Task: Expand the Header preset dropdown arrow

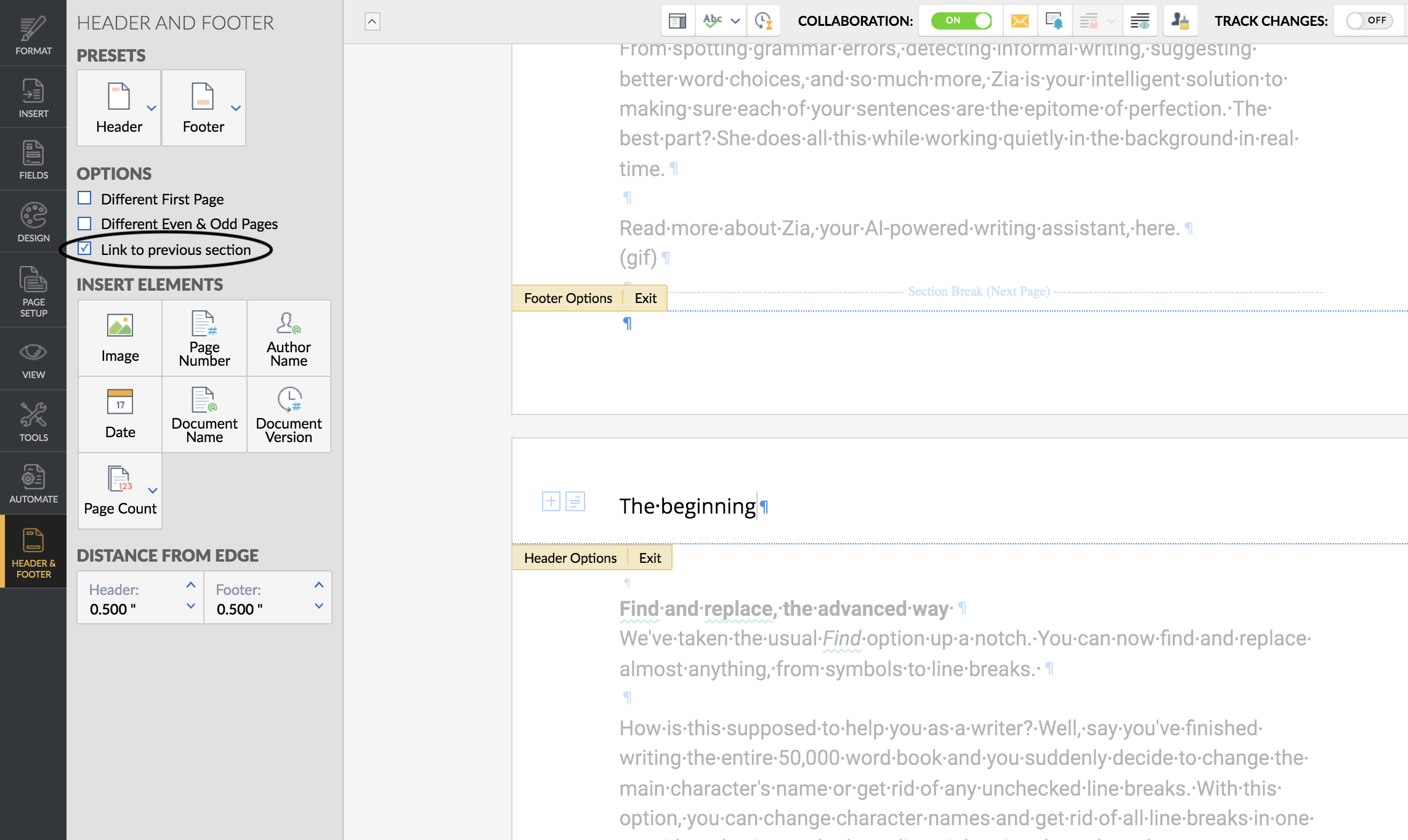Action: 152,108
